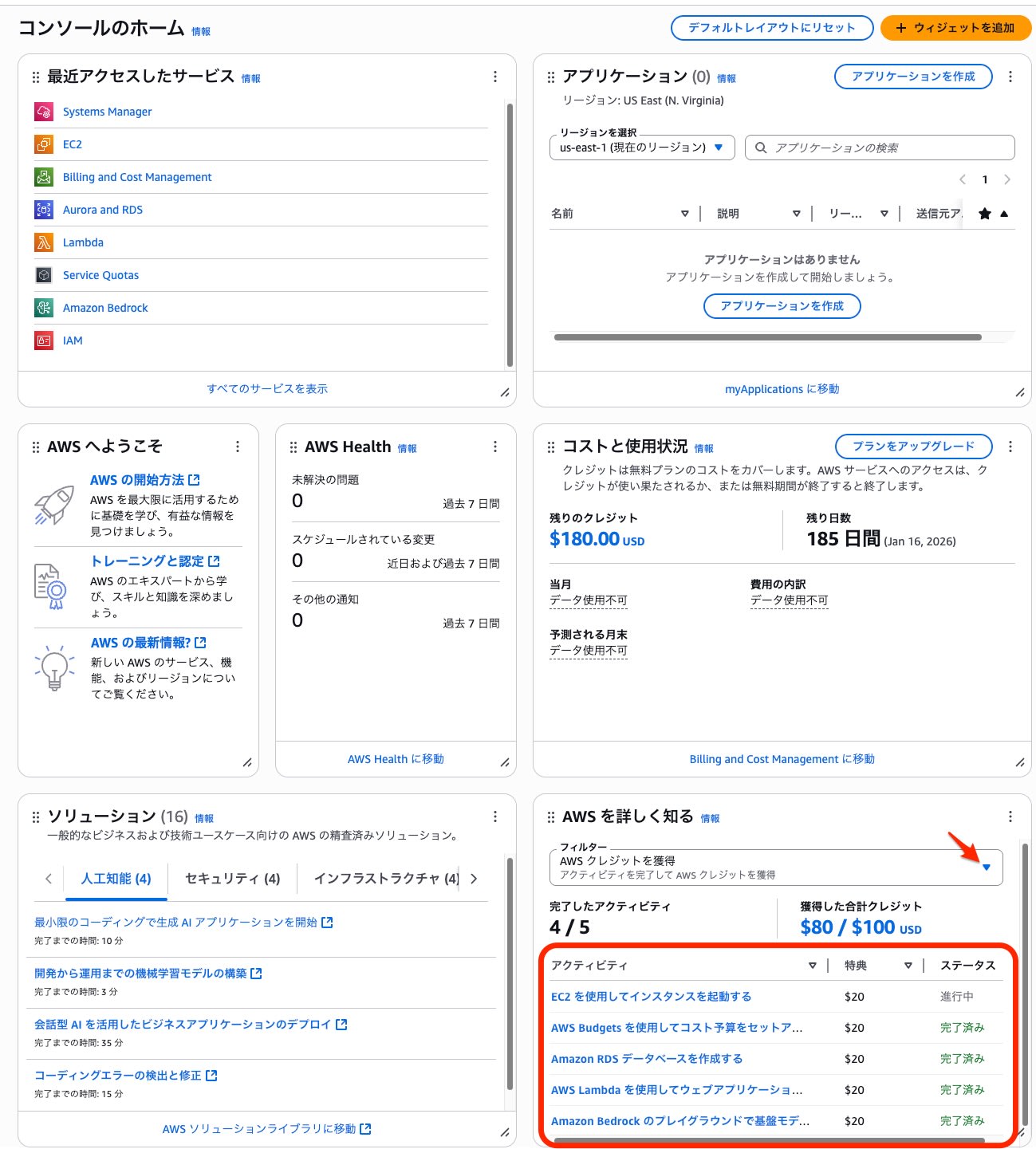
Task: Switch to the インフラストラクチャ (4) tab
Action: point(386,879)
